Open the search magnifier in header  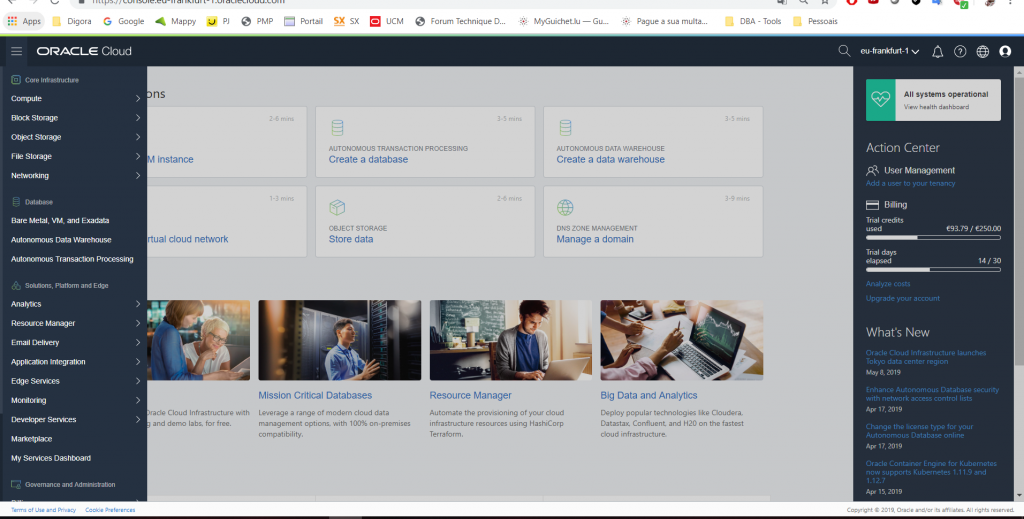844,51
